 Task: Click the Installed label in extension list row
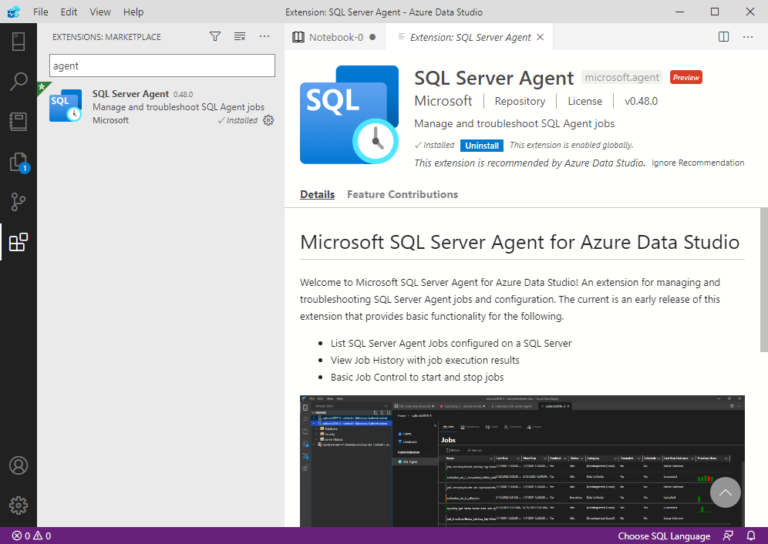[x=238, y=120]
